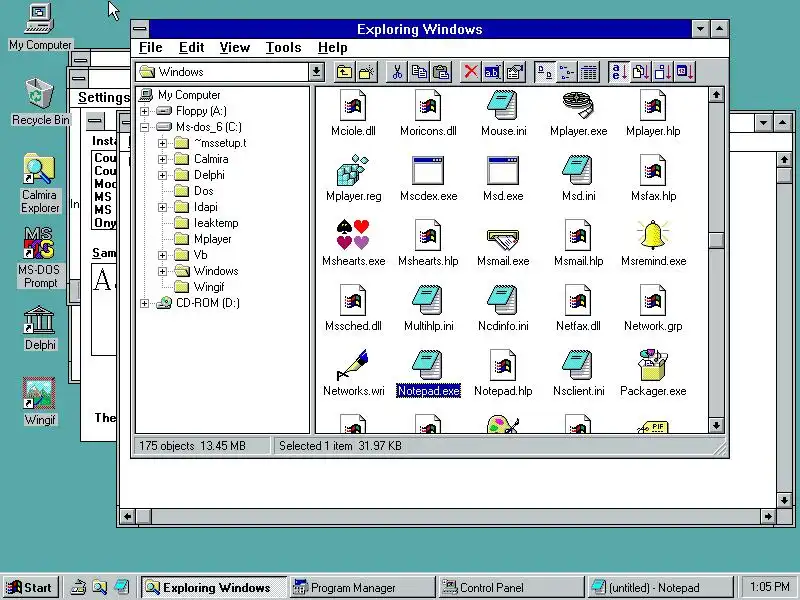Open file properties toolbar icon
Image resolution: width=800 pixels, height=600 pixels.
pyautogui.click(x=515, y=72)
